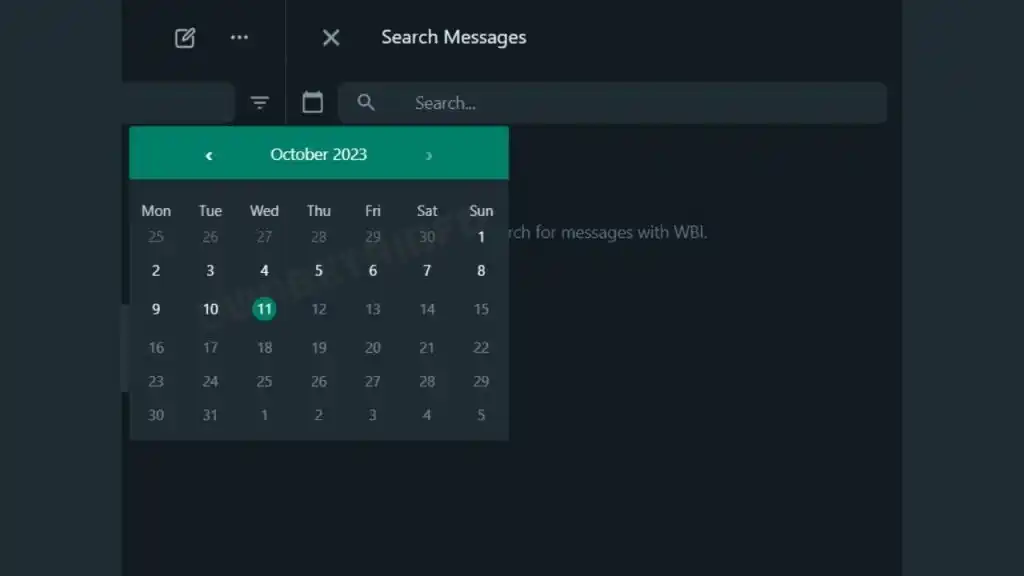Toggle the calendar date picker icon

pos(313,103)
